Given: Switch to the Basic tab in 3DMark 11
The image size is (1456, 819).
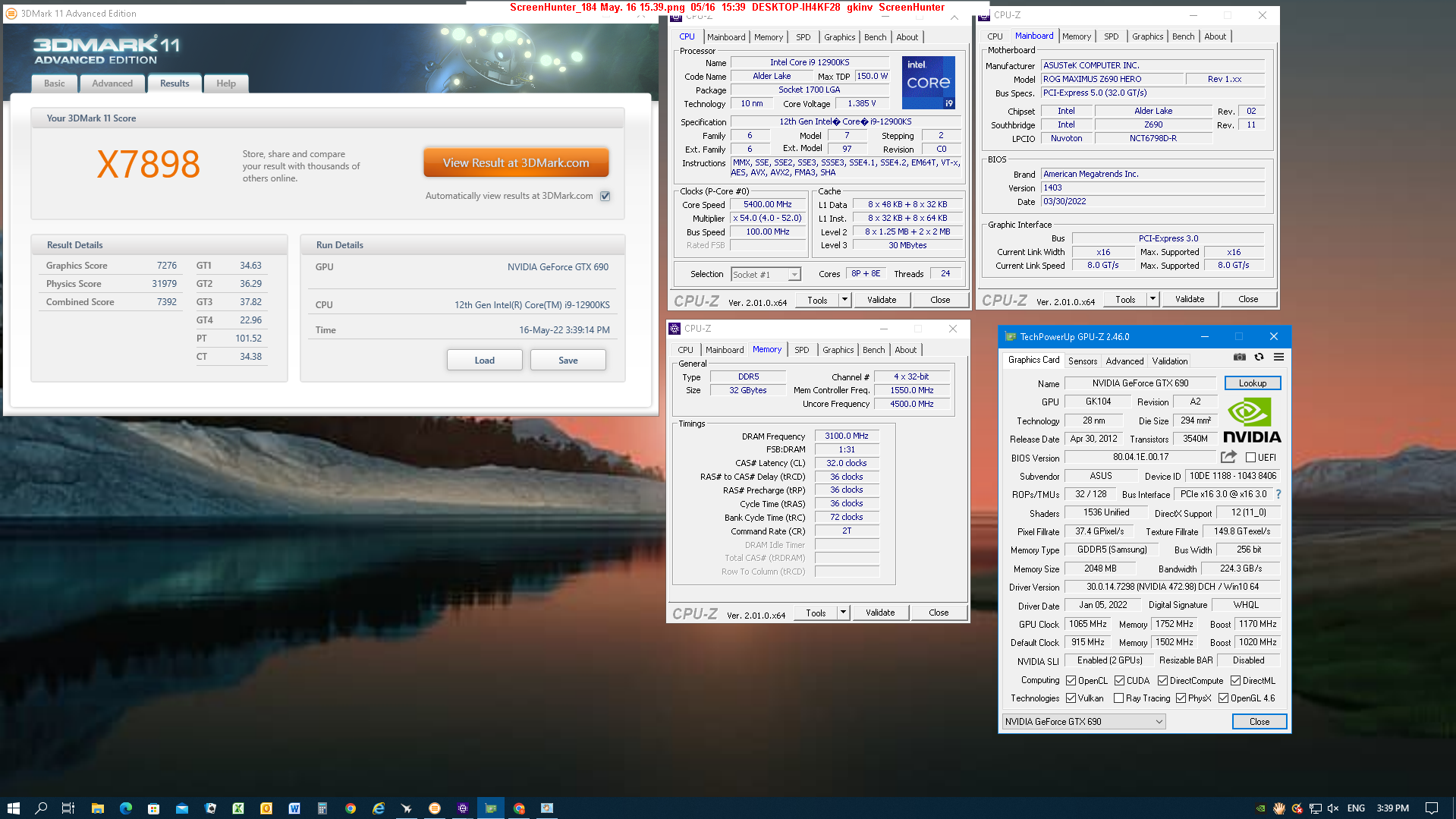Looking at the screenshot, I should (54, 83).
